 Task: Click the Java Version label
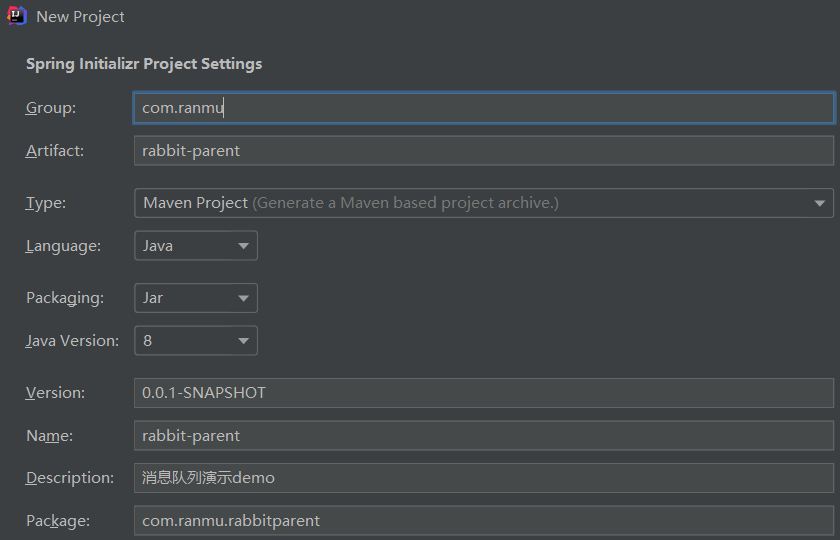72,341
